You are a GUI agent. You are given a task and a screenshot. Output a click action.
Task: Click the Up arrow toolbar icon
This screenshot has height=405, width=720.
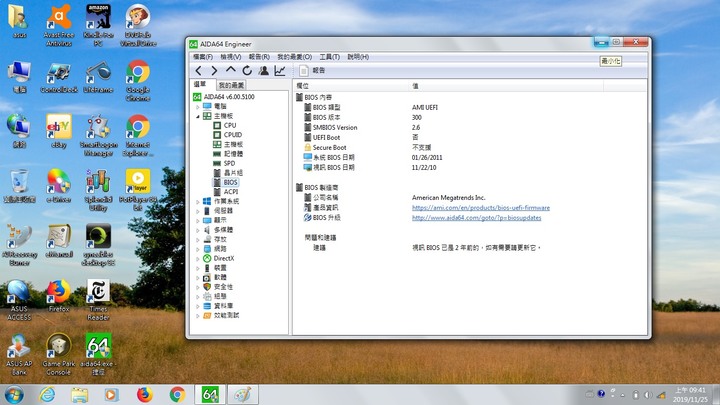[x=231, y=70]
